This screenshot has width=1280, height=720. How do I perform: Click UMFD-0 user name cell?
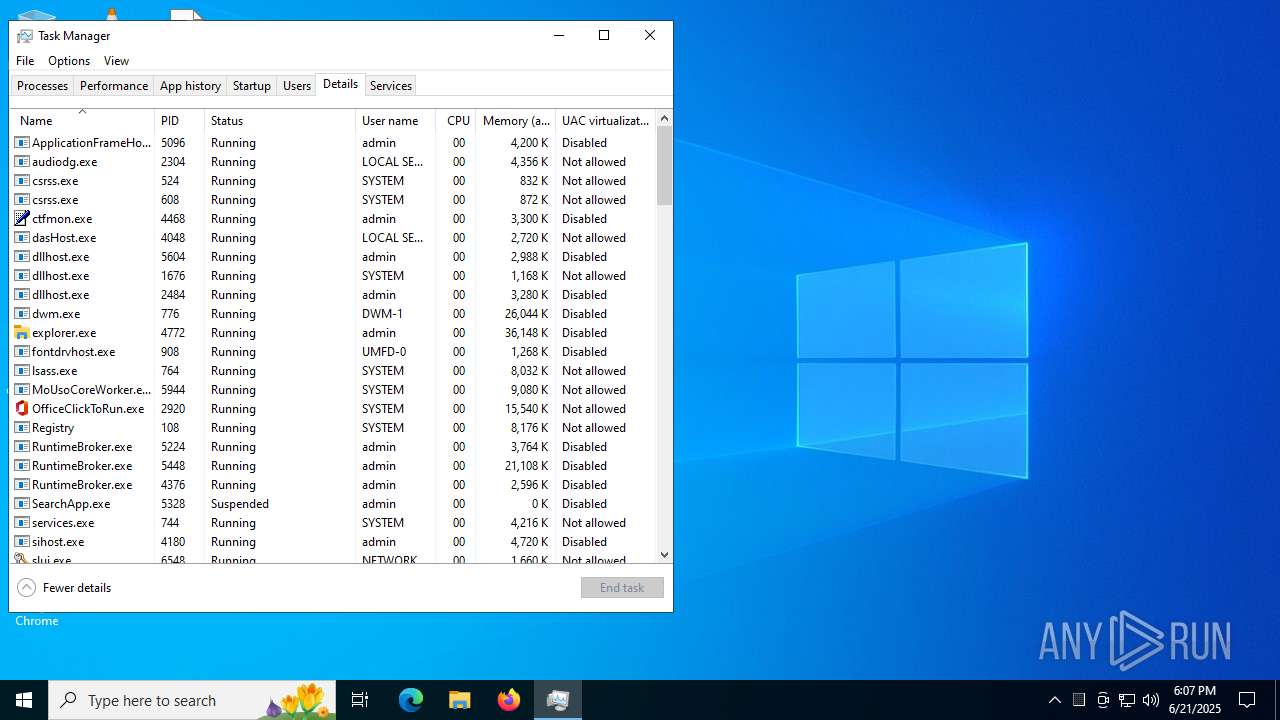coord(384,351)
